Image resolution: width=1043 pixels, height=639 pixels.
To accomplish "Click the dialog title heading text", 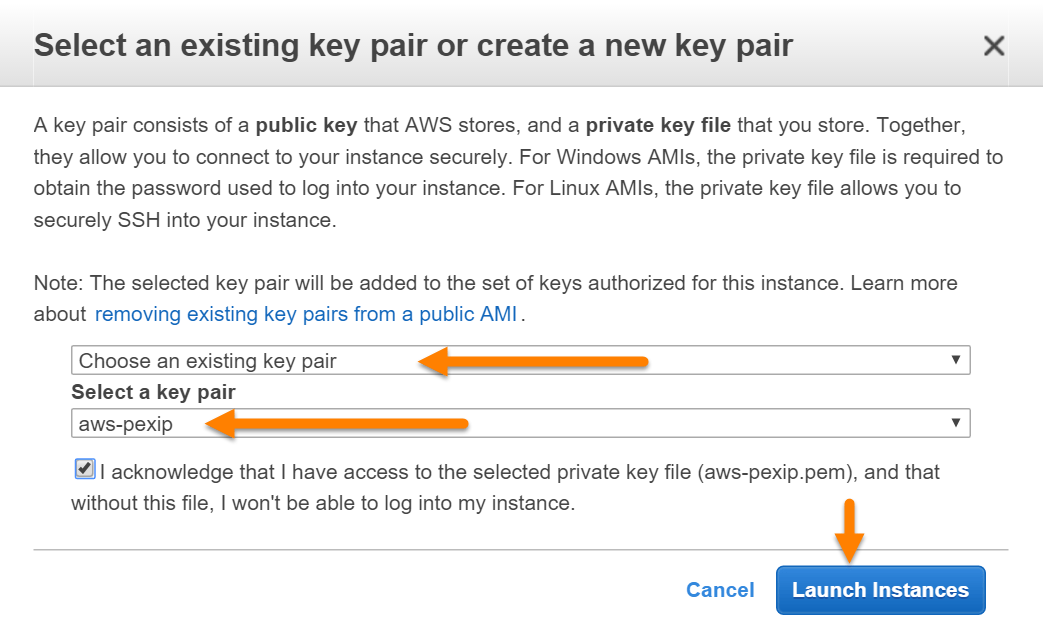I will tap(413, 46).
